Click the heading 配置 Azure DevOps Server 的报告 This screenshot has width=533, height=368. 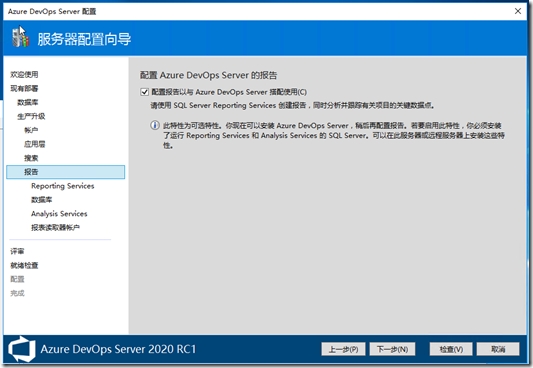point(209,75)
